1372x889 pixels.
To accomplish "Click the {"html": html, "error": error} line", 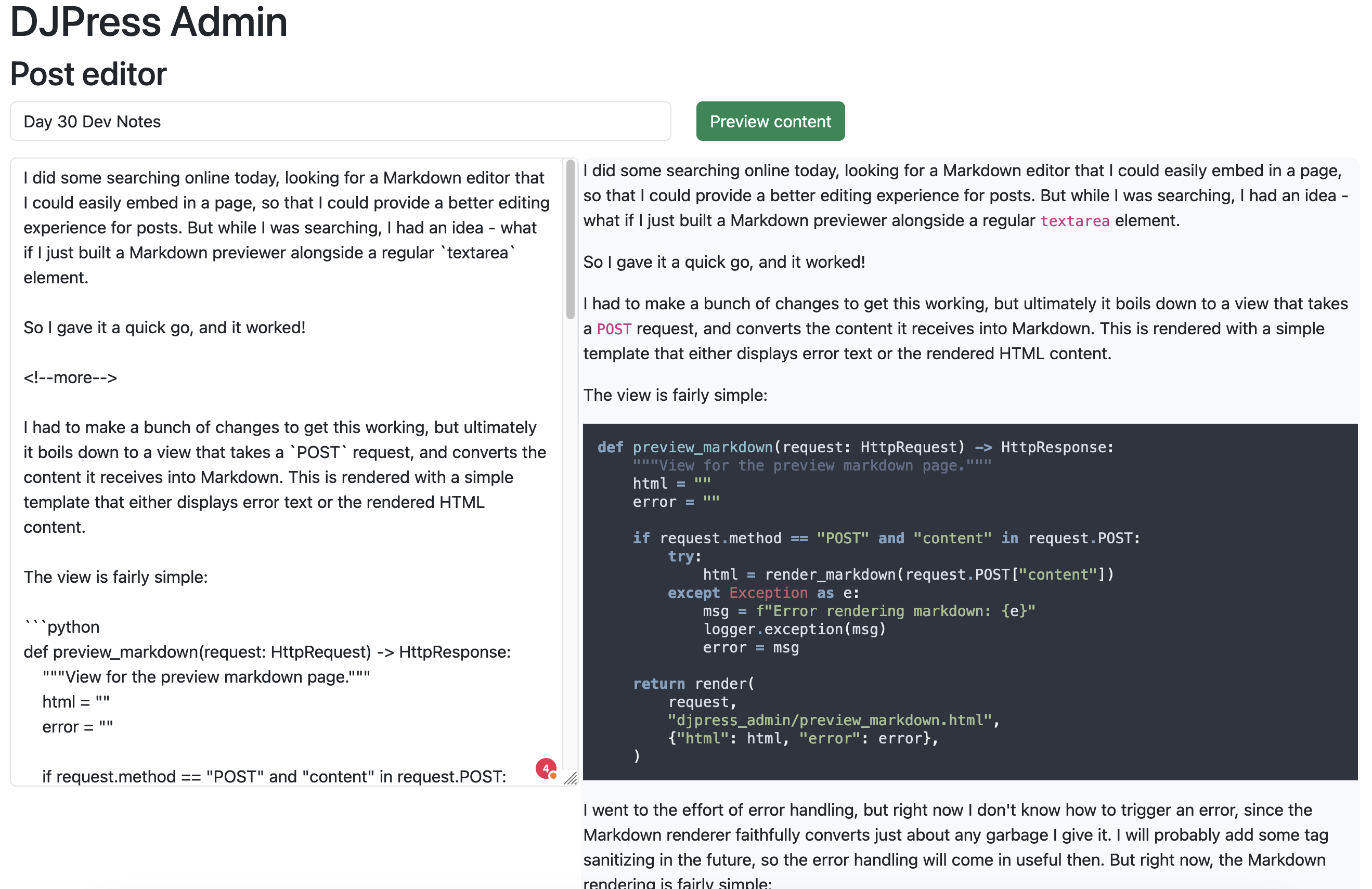I will (x=803, y=739).
